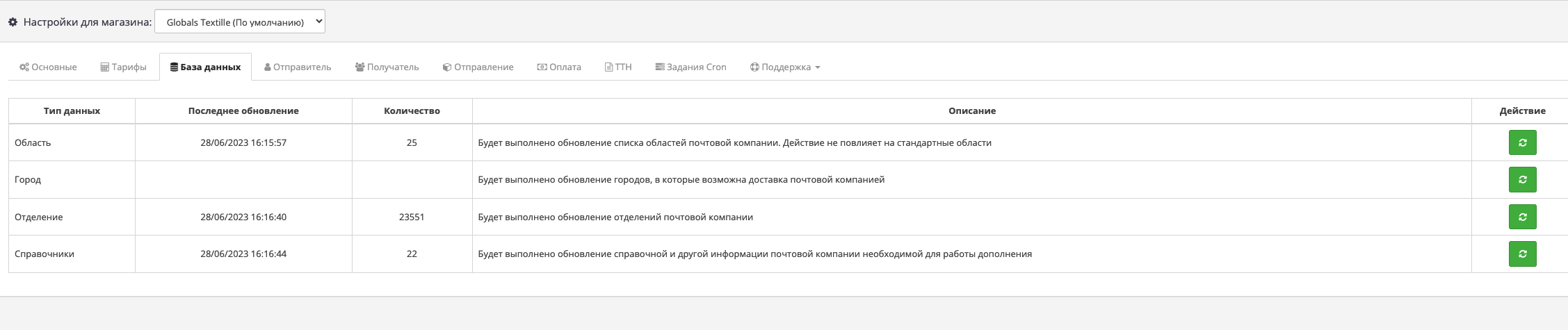Click the Количество column header
Screen dimensions: 1568x330
pyautogui.click(x=412, y=111)
